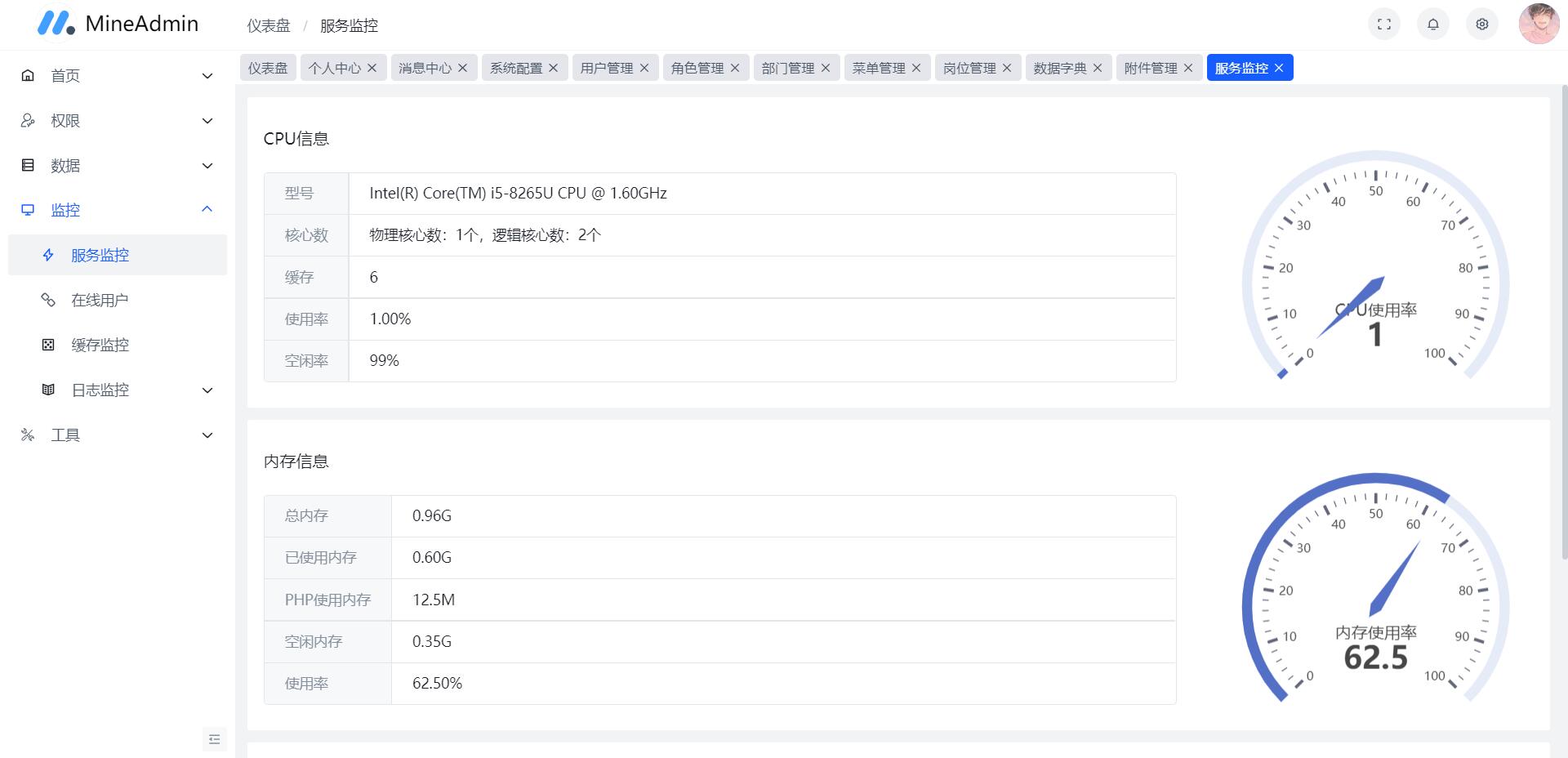Click the 首页 home icon
The image size is (1568, 758).
pyautogui.click(x=28, y=75)
